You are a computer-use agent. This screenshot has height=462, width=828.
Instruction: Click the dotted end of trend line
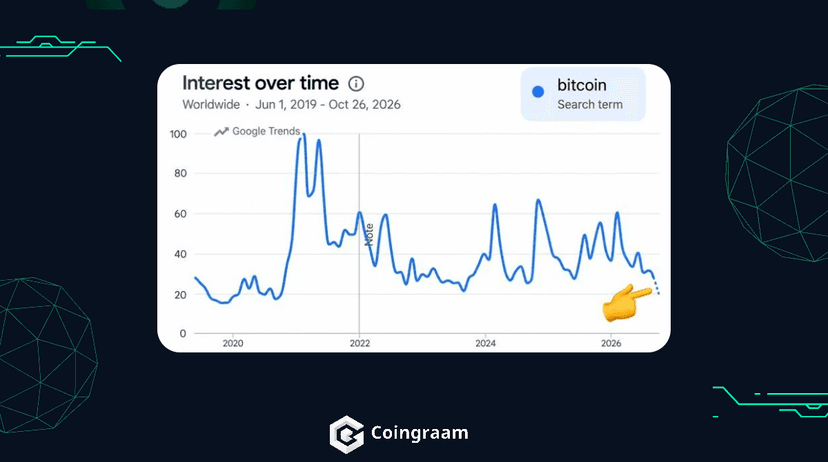click(656, 286)
